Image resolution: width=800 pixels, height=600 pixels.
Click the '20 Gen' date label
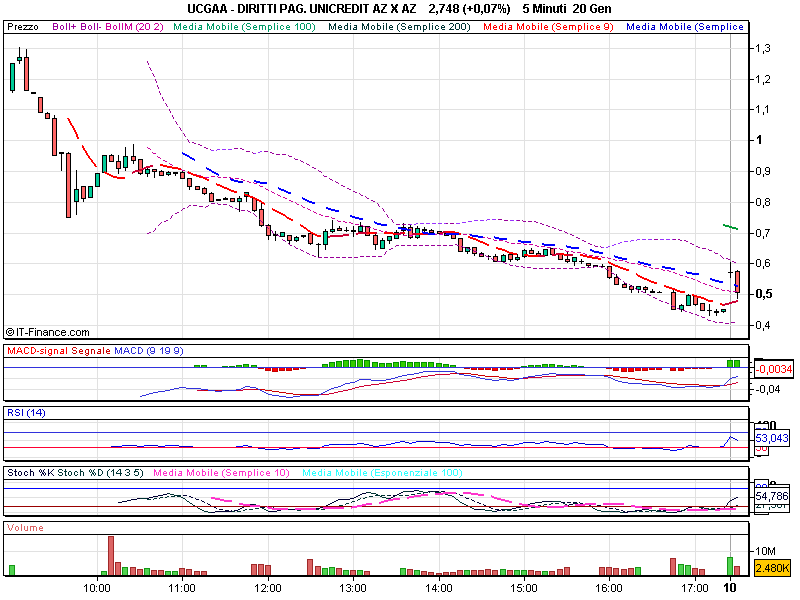[592, 9]
